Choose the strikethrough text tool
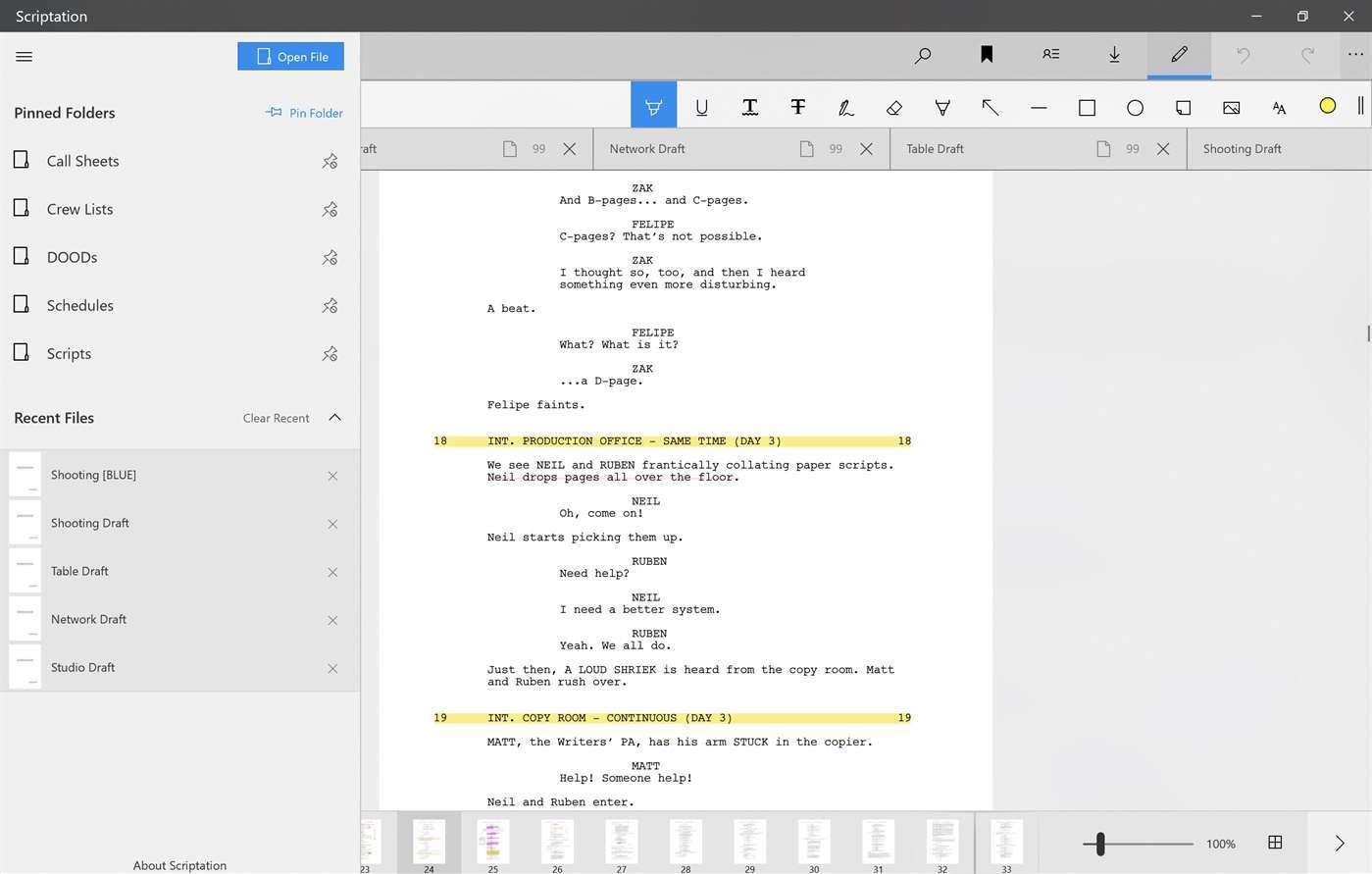 pyautogui.click(x=797, y=107)
